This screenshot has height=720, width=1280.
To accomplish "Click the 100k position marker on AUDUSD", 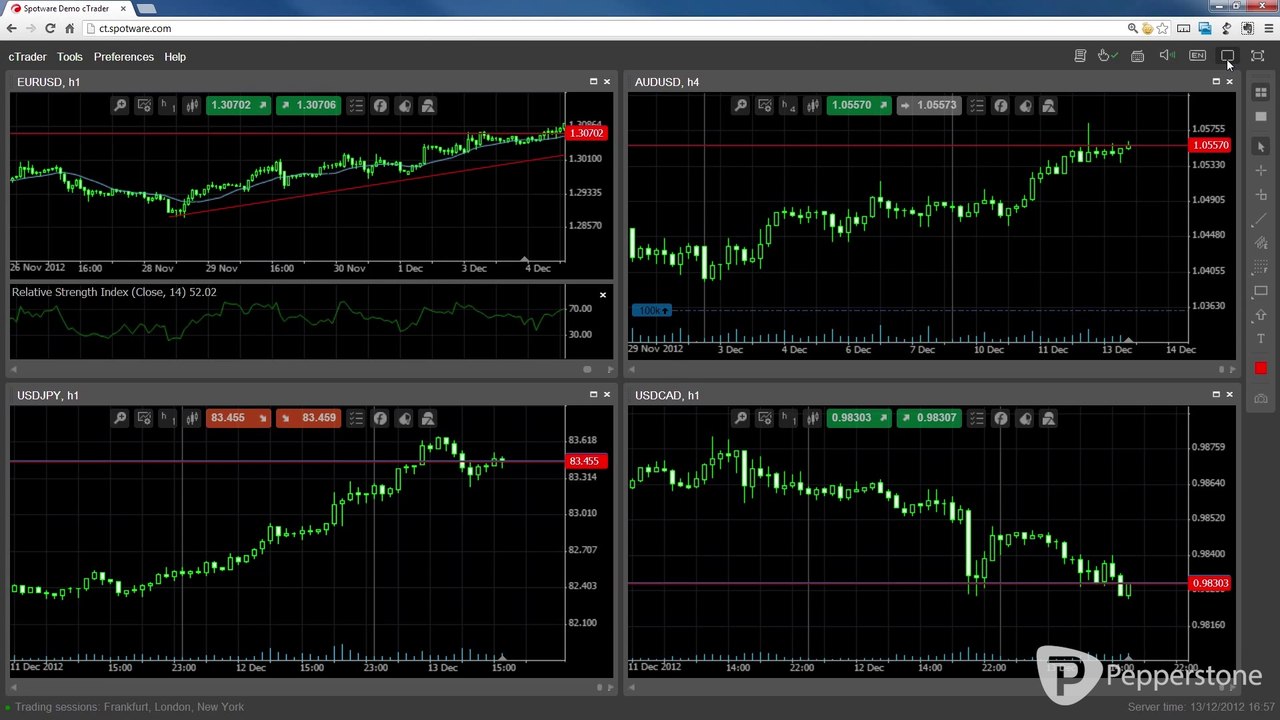I will coord(652,310).
